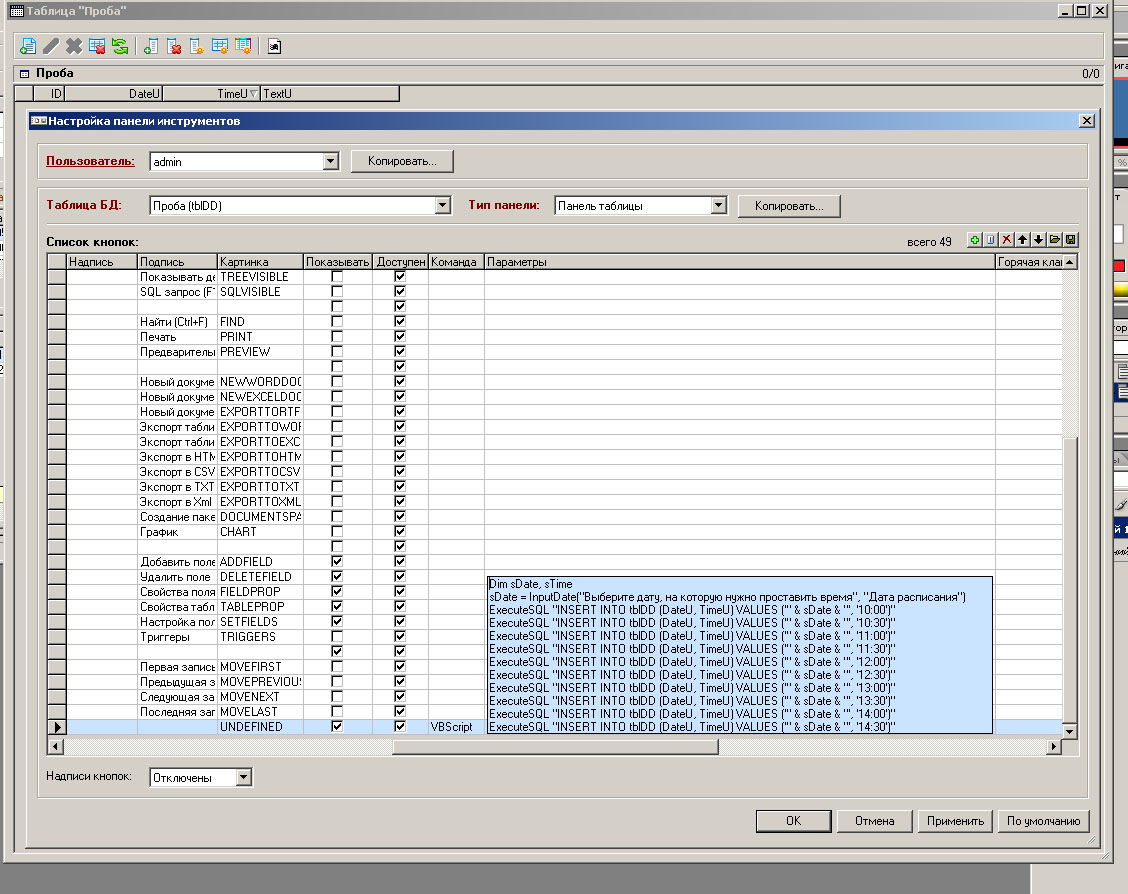Click the open folder load icon

coord(1055,240)
